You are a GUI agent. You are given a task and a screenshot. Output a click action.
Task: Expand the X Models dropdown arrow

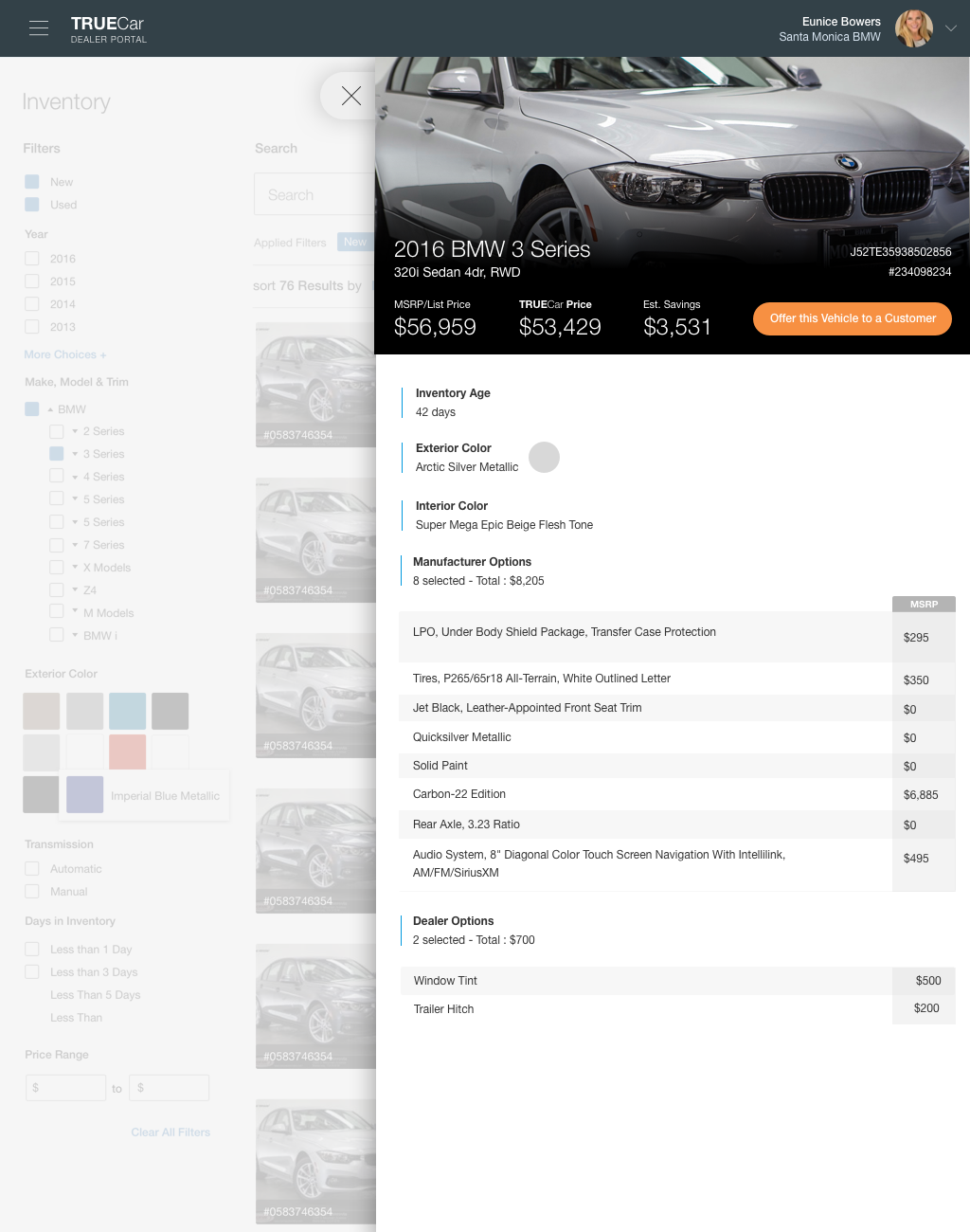tap(73, 567)
